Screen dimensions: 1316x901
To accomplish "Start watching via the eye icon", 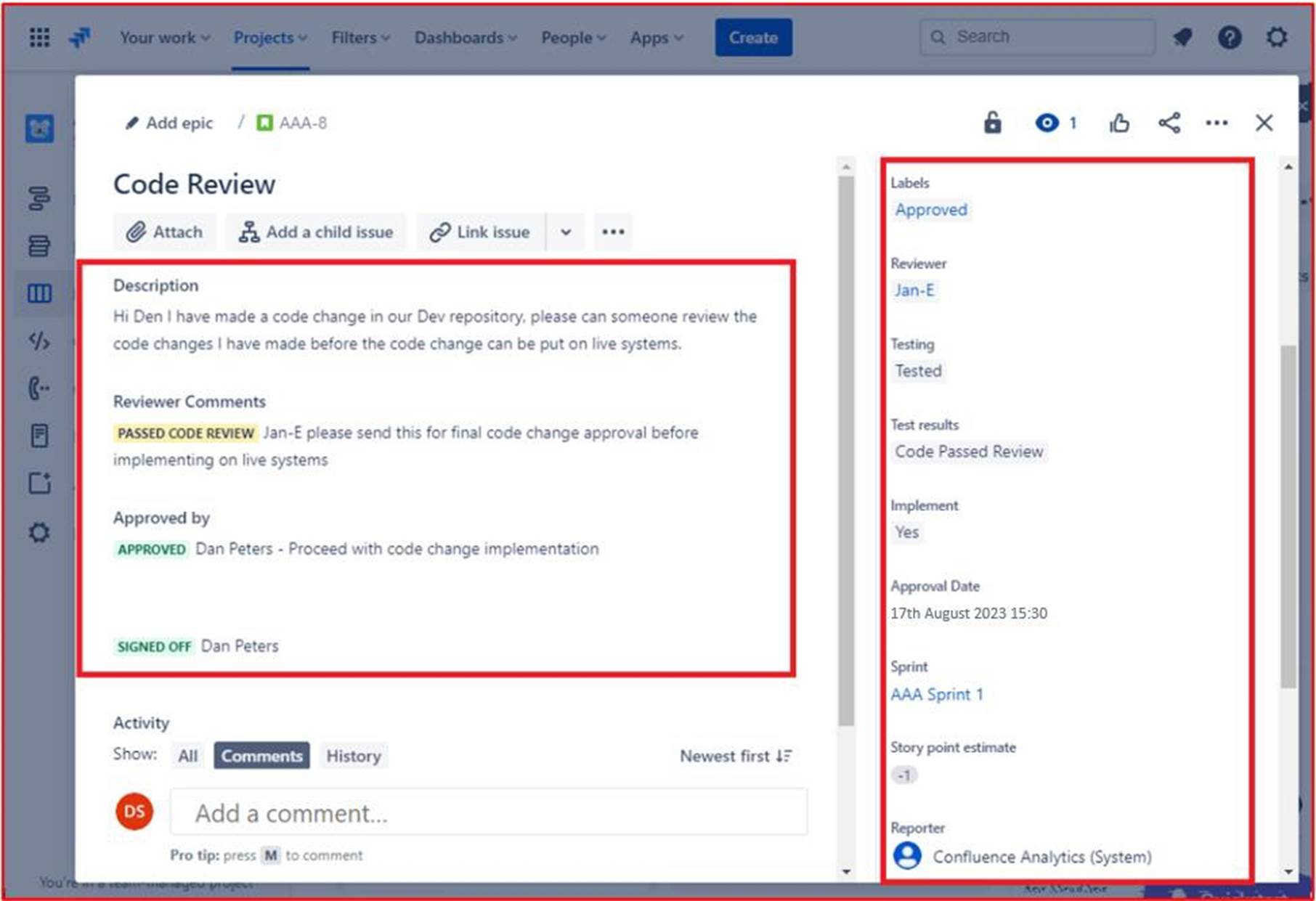I will point(1047,123).
